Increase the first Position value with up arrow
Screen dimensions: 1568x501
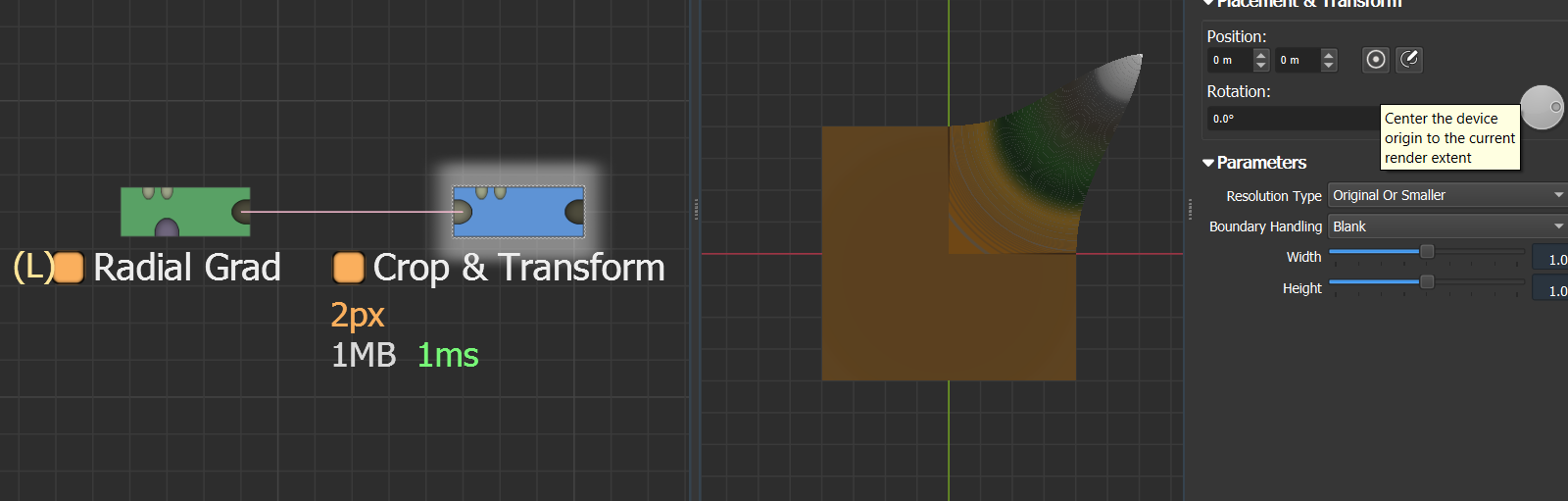(x=1261, y=55)
